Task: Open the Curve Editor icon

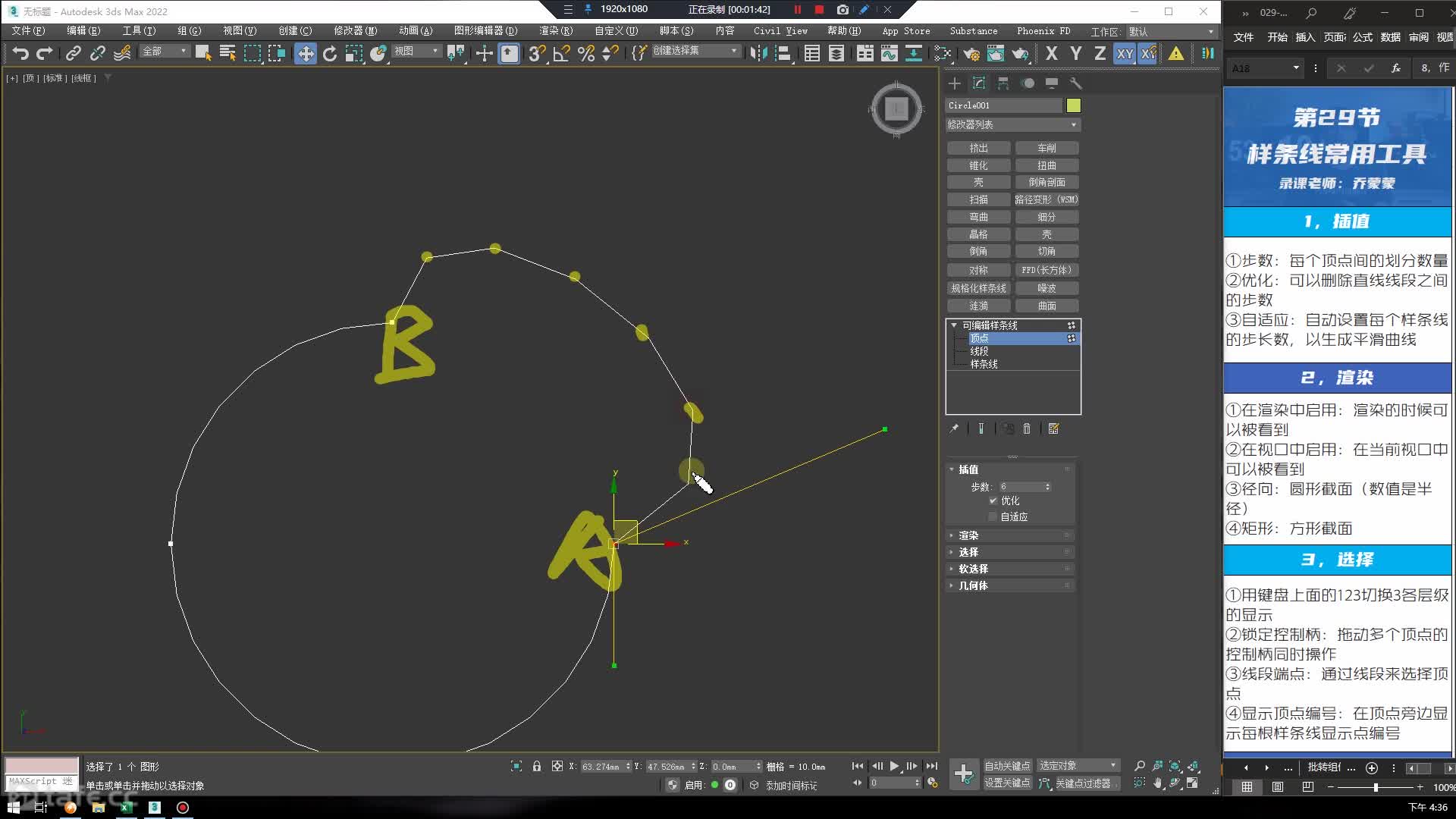Action: [890, 53]
